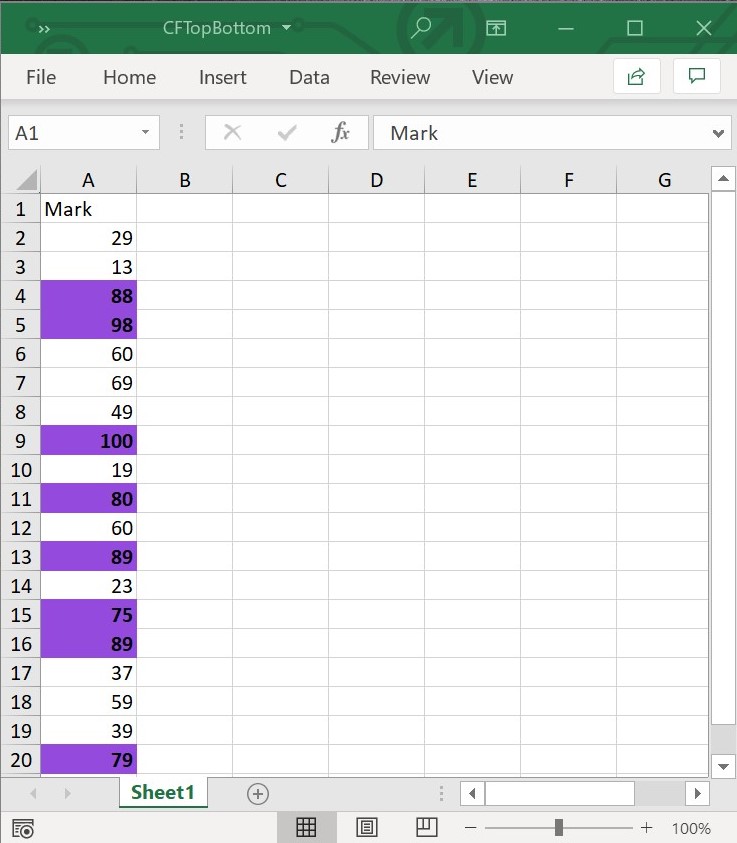737x843 pixels.
Task: Expand the Name Box dropdown
Action: (x=146, y=133)
